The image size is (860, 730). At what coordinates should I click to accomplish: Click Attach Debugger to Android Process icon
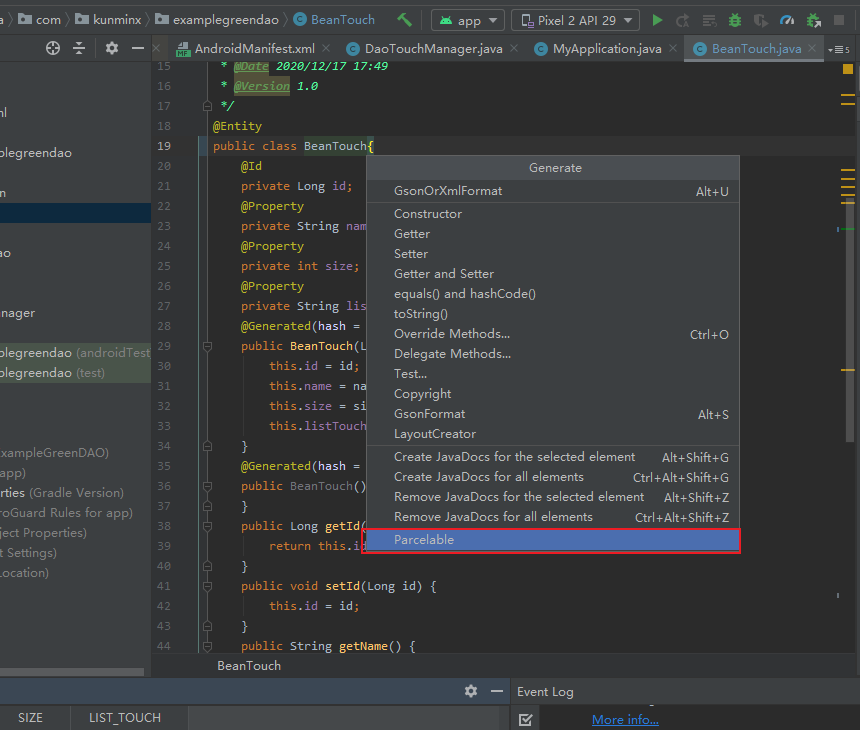[x=814, y=21]
